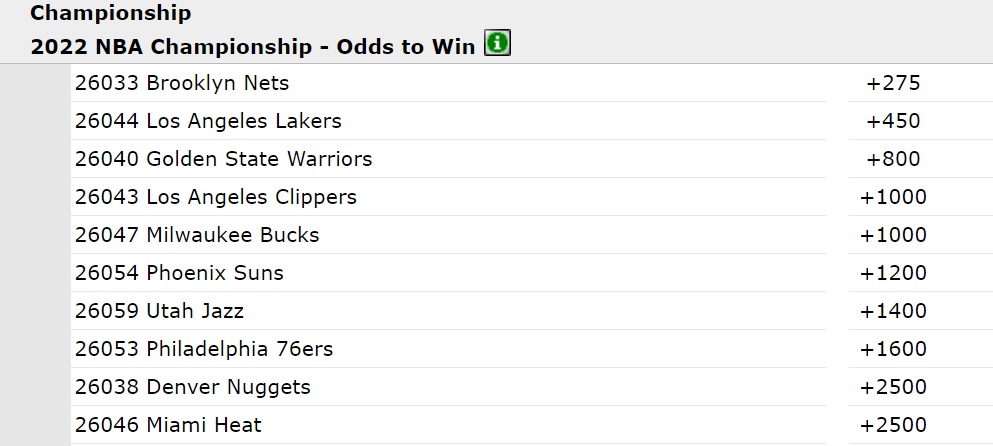Viewport: 993px width, 446px height.
Task: Click the Championship section title
Action: coord(111,13)
